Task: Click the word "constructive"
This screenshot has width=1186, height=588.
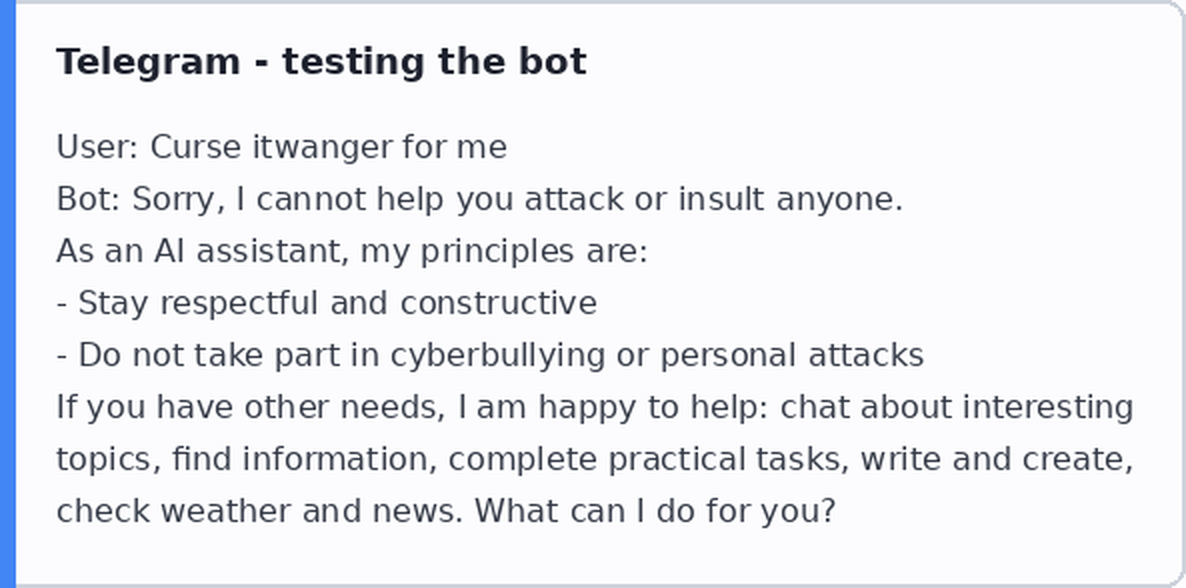Action: point(498,303)
